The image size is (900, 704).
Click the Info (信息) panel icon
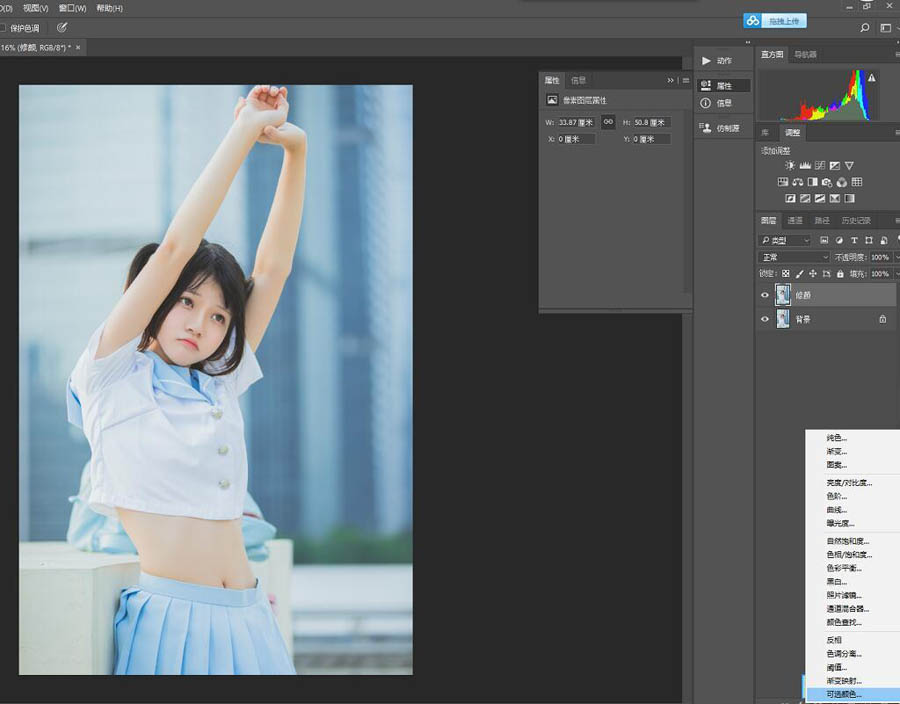pyautogui.click(x=707, y=103)
